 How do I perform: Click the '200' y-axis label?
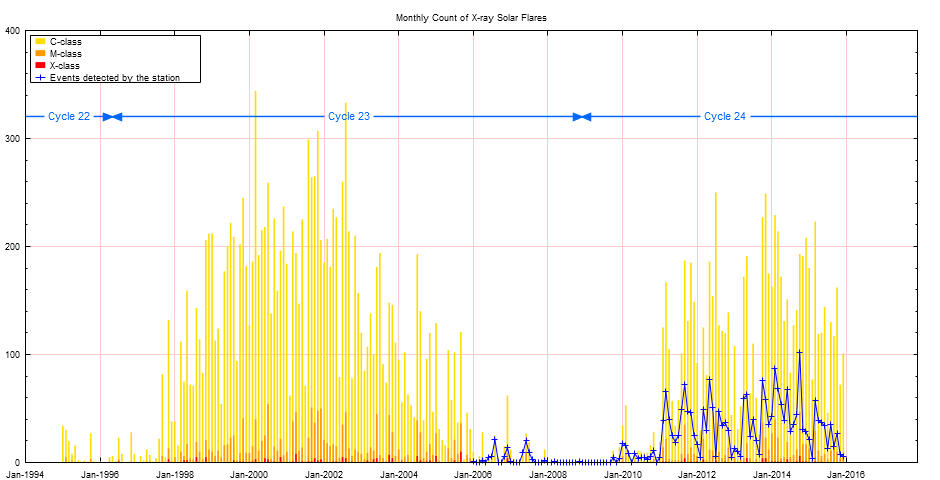click(x=13, y=247)
